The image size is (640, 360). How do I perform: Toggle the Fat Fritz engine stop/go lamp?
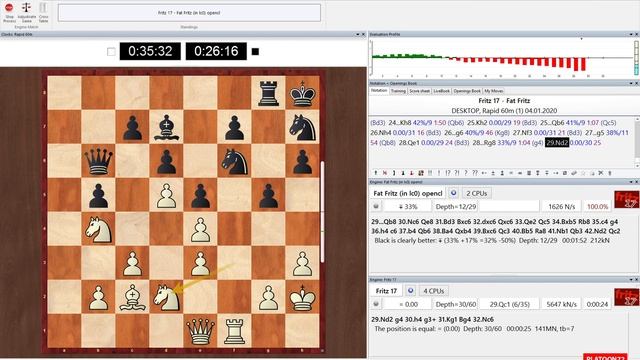pos(376,207)
